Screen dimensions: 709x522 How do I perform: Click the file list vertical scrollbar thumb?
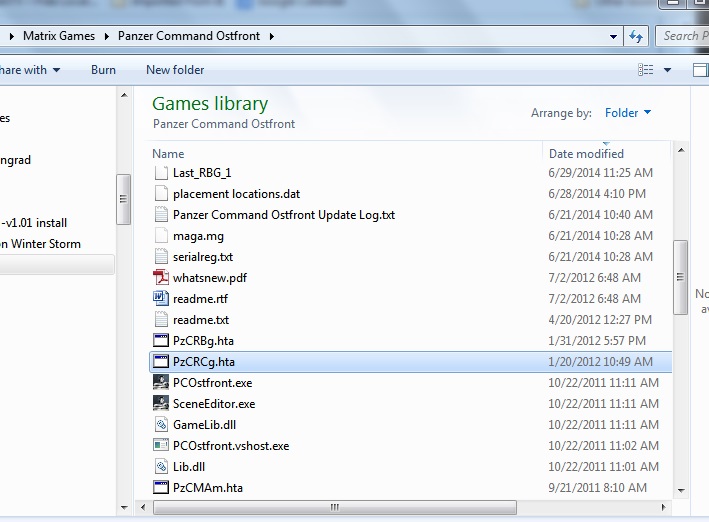coord(680,277)
